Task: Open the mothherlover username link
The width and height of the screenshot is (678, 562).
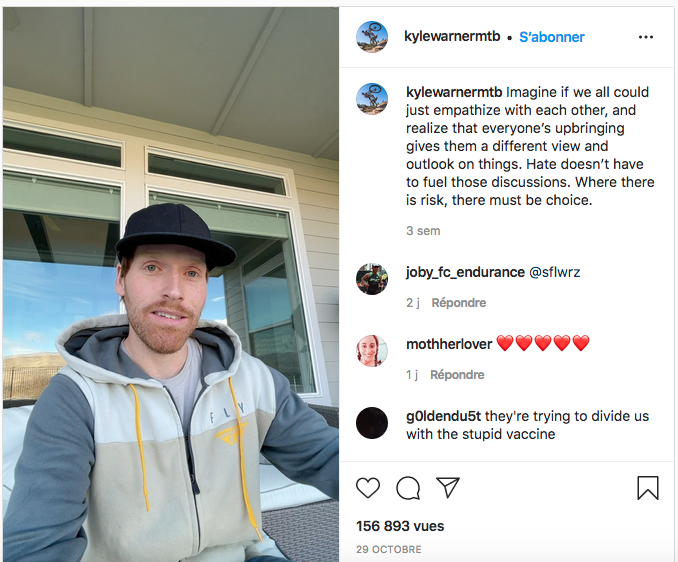Action: pos(449,344)
